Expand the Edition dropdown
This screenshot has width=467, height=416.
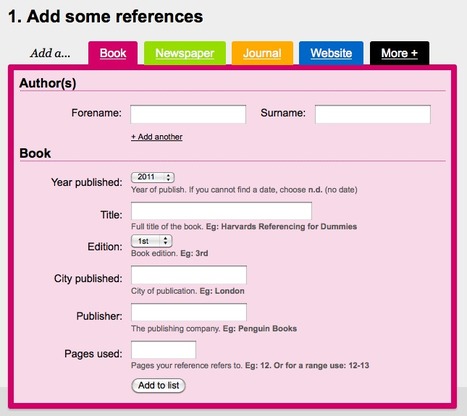coord(152,241)
